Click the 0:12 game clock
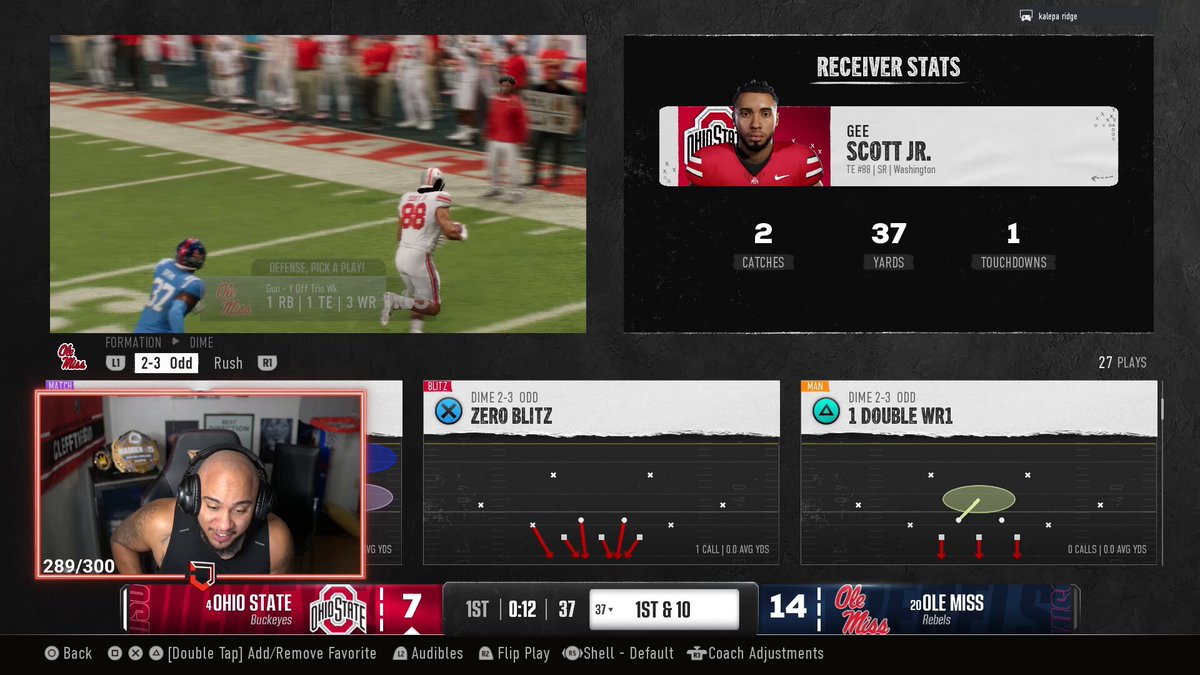 (x=522, y=609)
